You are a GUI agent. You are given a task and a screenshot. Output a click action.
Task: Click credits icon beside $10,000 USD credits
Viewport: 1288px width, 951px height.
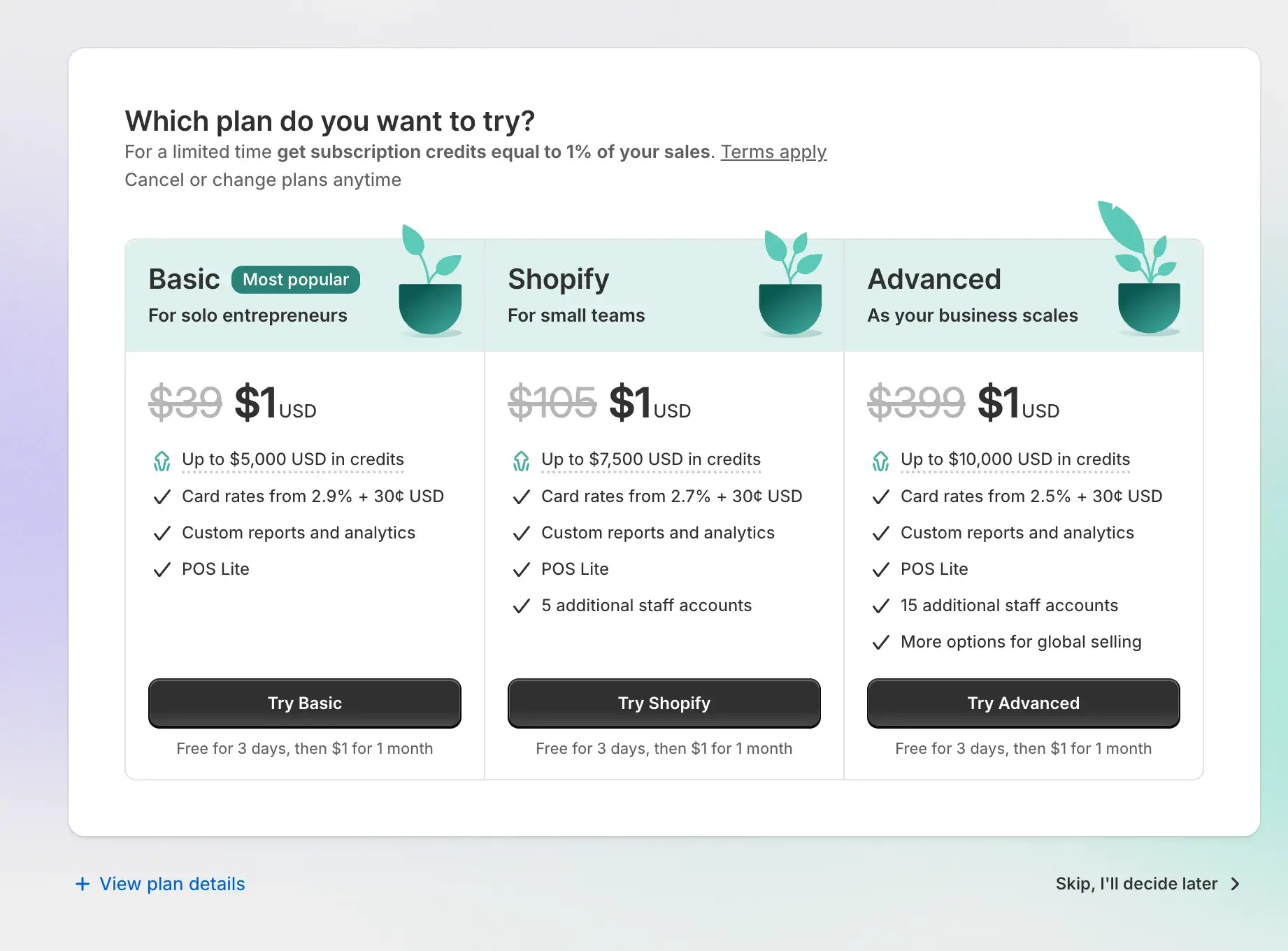(881, 461)
